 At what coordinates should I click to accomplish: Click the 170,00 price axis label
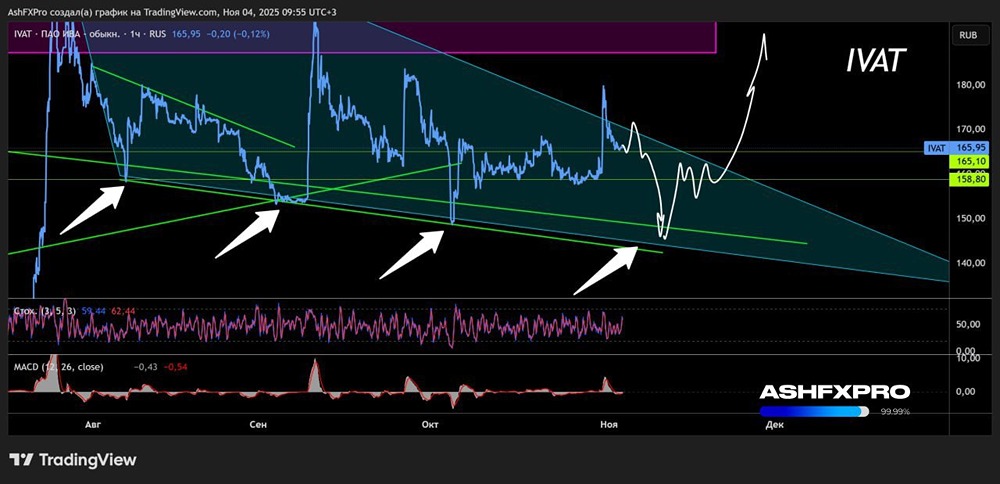coord(969,129)
